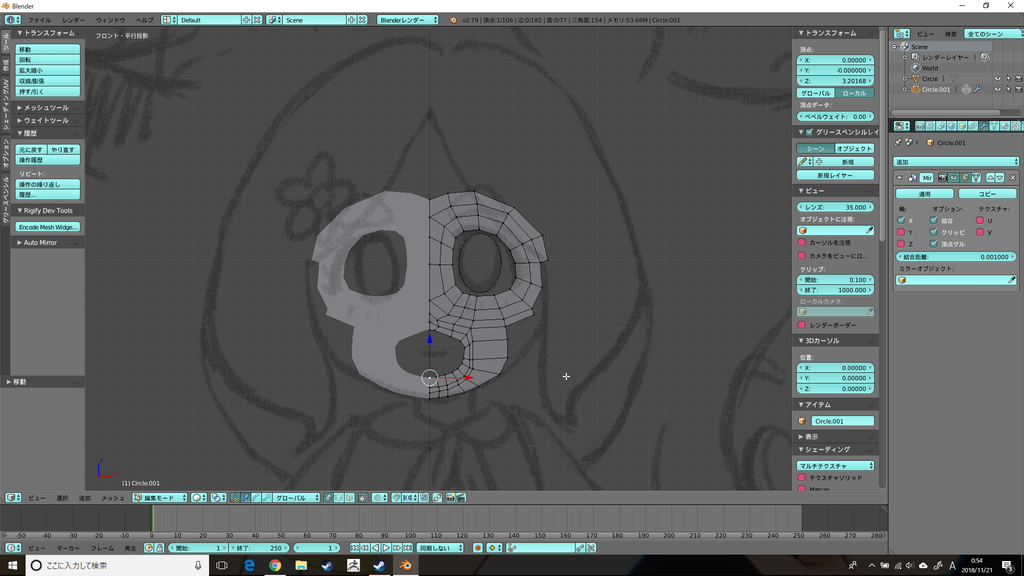Click the 回転 tool button

pos(48,60)
